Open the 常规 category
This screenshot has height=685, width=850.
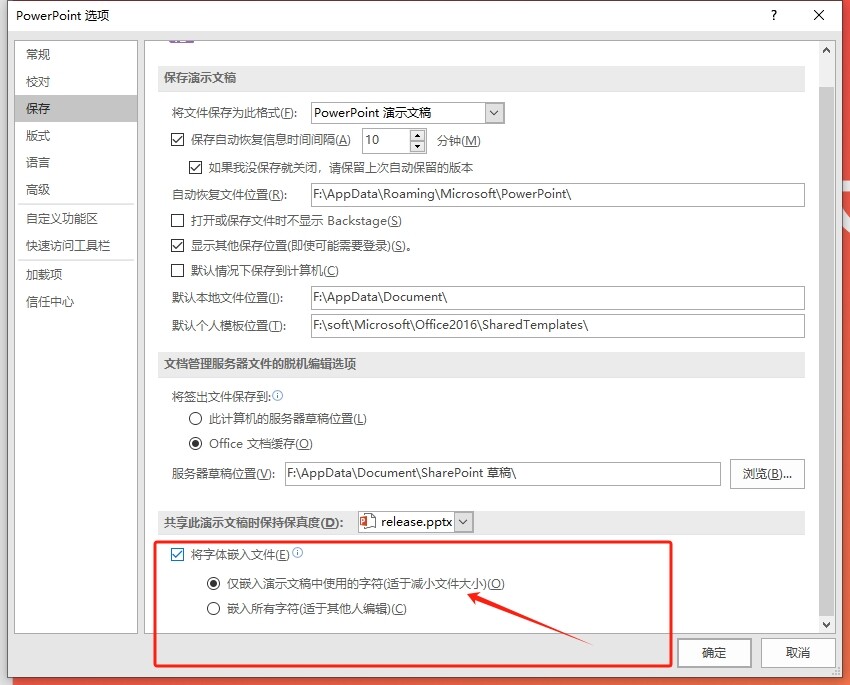click(x=76, y=54)
